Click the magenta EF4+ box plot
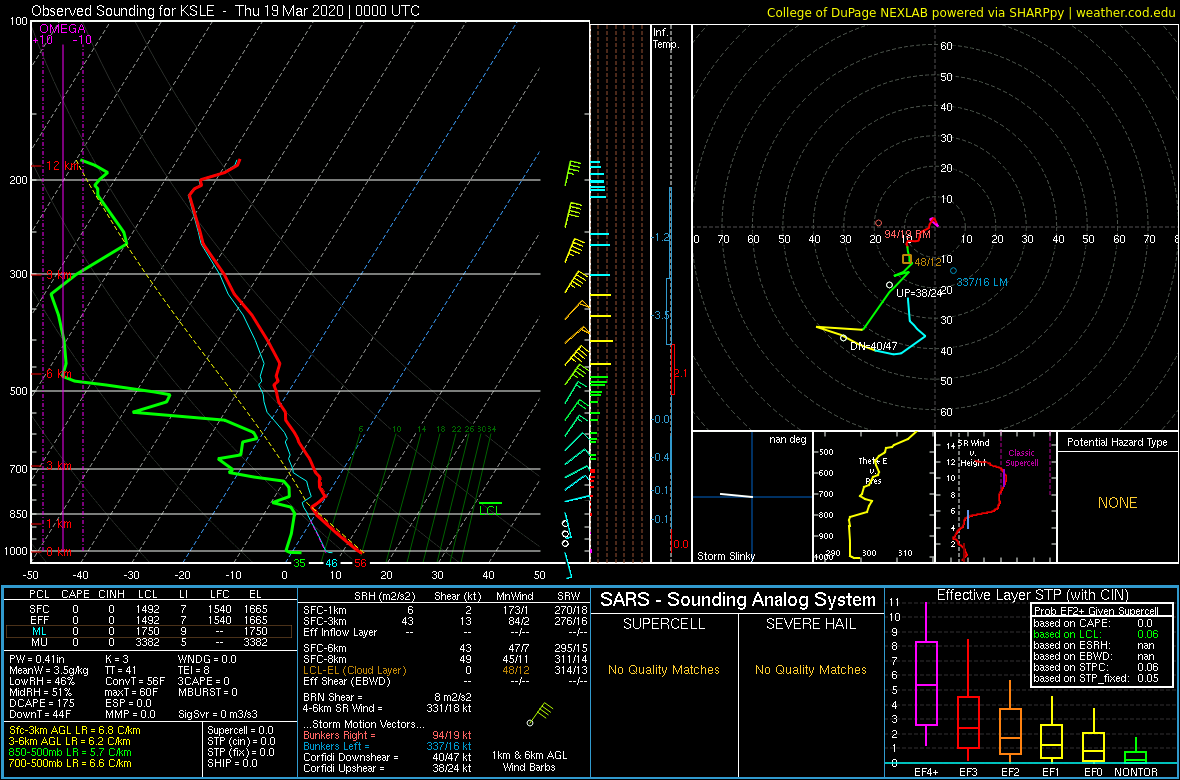The height and width of the screenshot is (780, 1180). (x=925, y=675)
